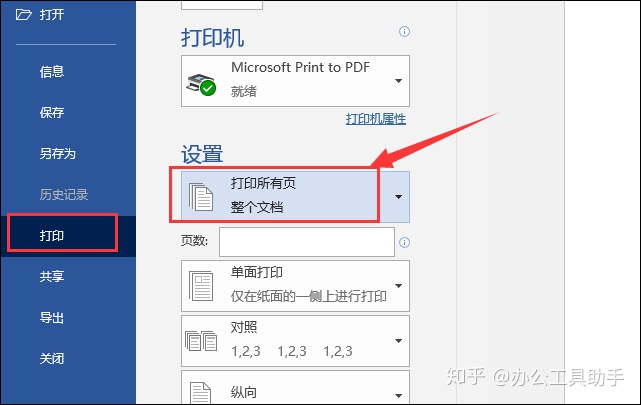Click into the 页数 input field
Image resolution: width=641 pixels, height=405 pixels.
[x=307, y=242]
